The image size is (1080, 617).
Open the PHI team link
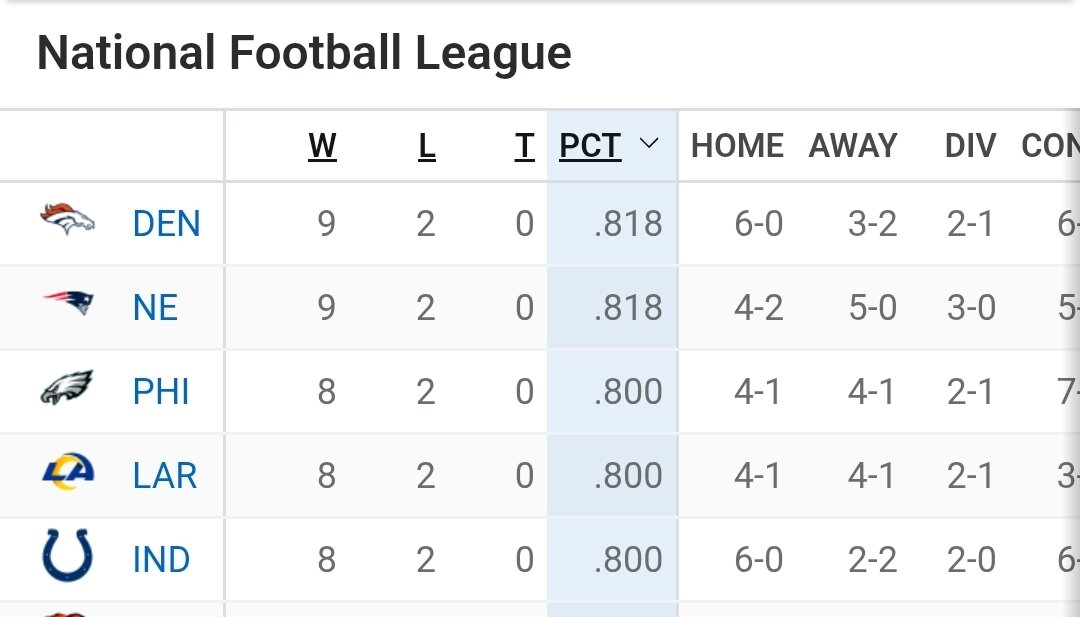[161, 392]
